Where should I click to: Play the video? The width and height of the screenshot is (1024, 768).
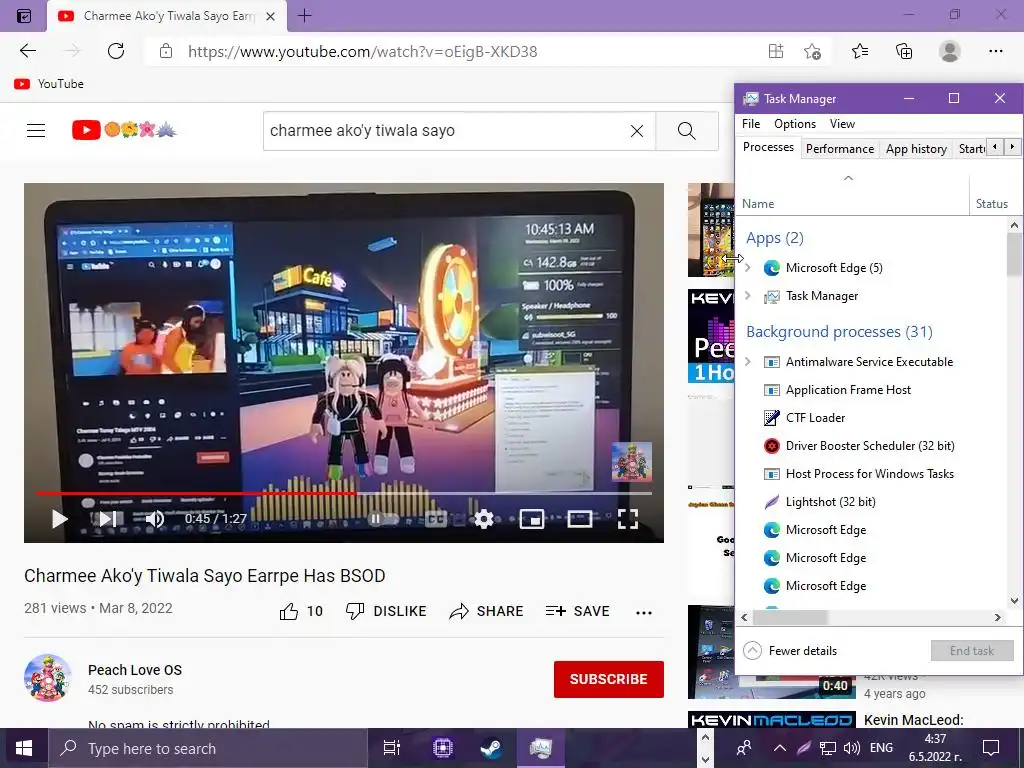(x=59, y=519)
